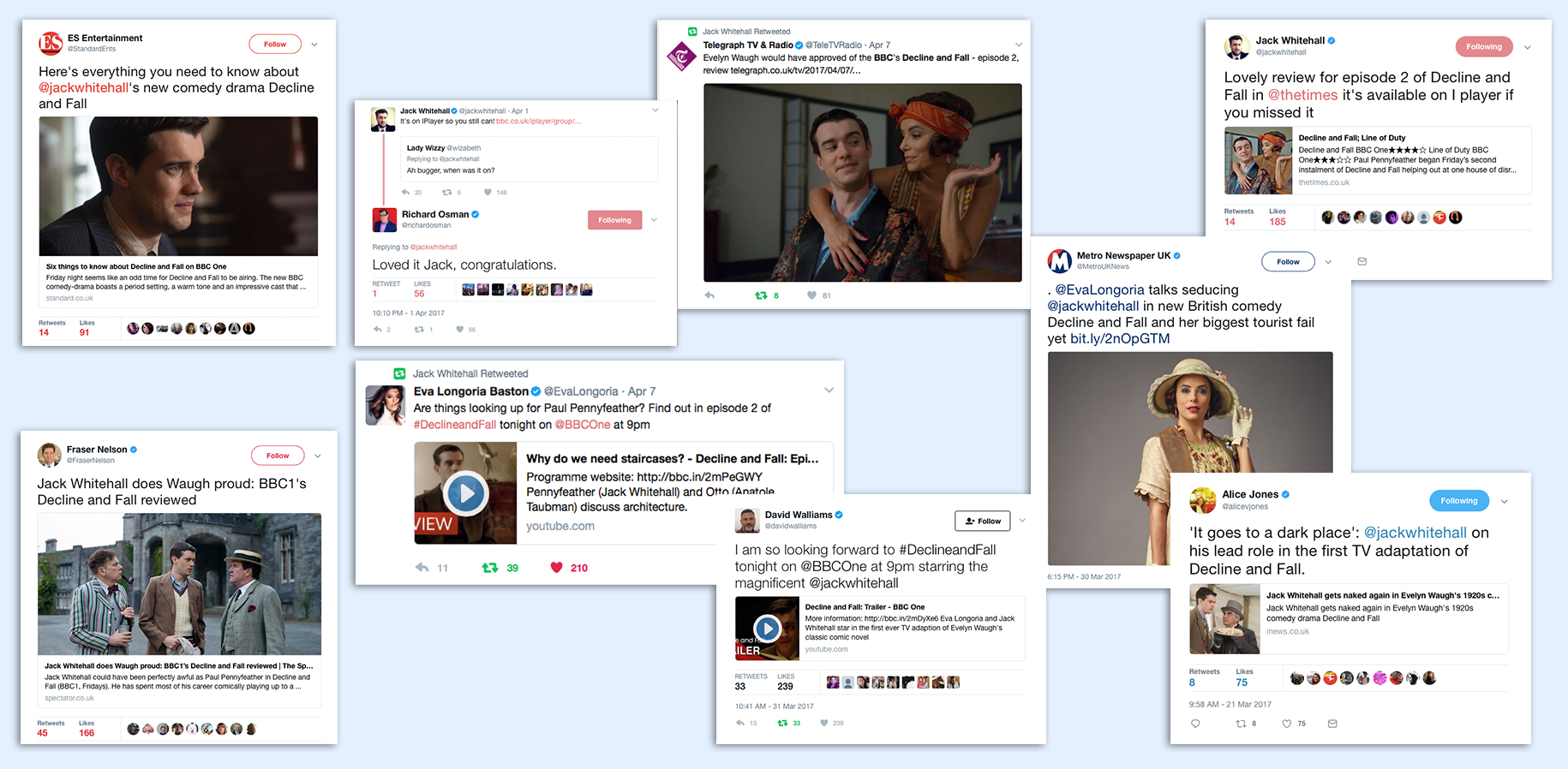Open chevron next to Alice Jones Following button
The height and width of the screenshot is (769, 1568).
[x=1504, y=501]
